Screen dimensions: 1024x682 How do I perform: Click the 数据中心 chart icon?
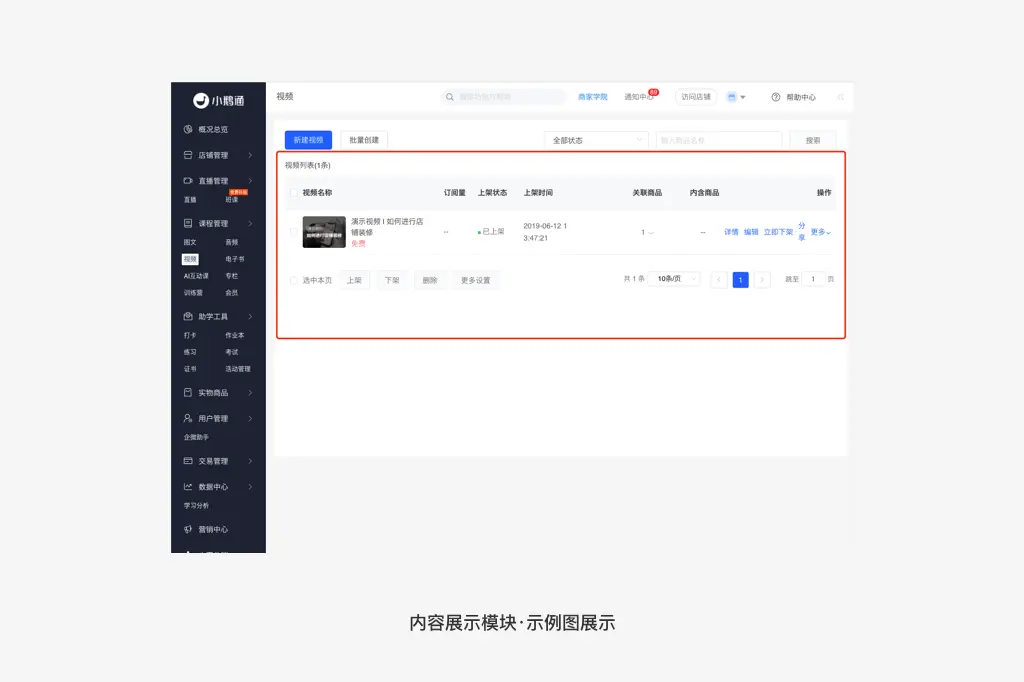[188, 487]
